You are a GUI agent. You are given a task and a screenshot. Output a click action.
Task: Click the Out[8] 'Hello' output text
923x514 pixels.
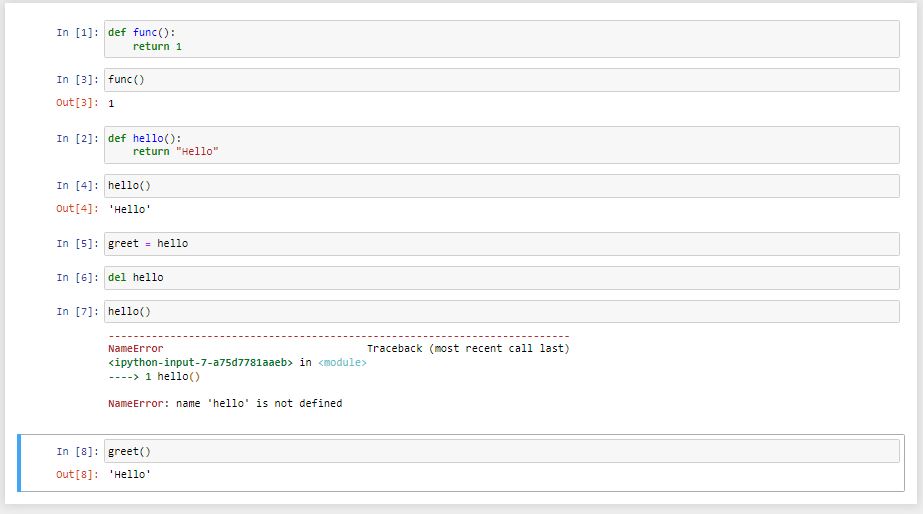click(129, 474)
